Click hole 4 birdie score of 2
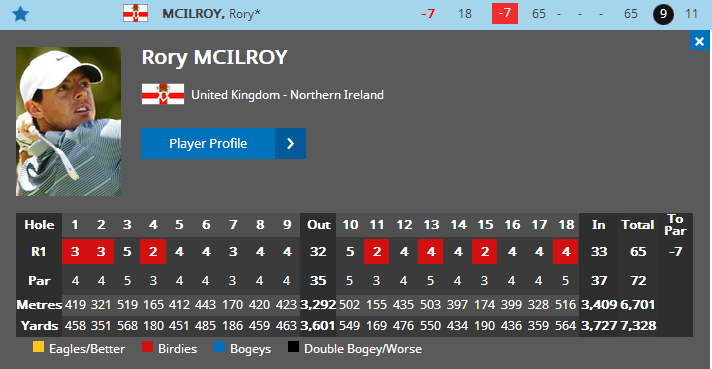The image size is (712, 369). pyautogui.click(x=153, y=251)
